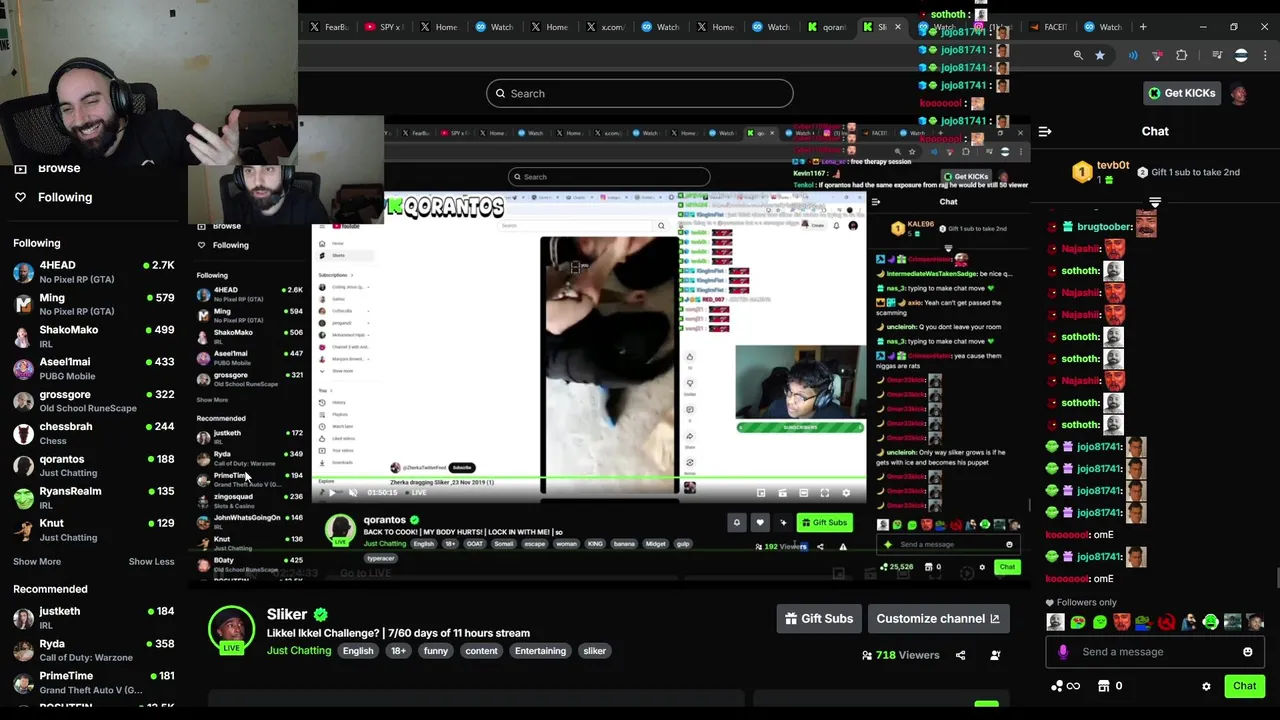Click tevb0t top gifter name in chat
This screenshot has width=1280, height=720.
click(1113, 166)
